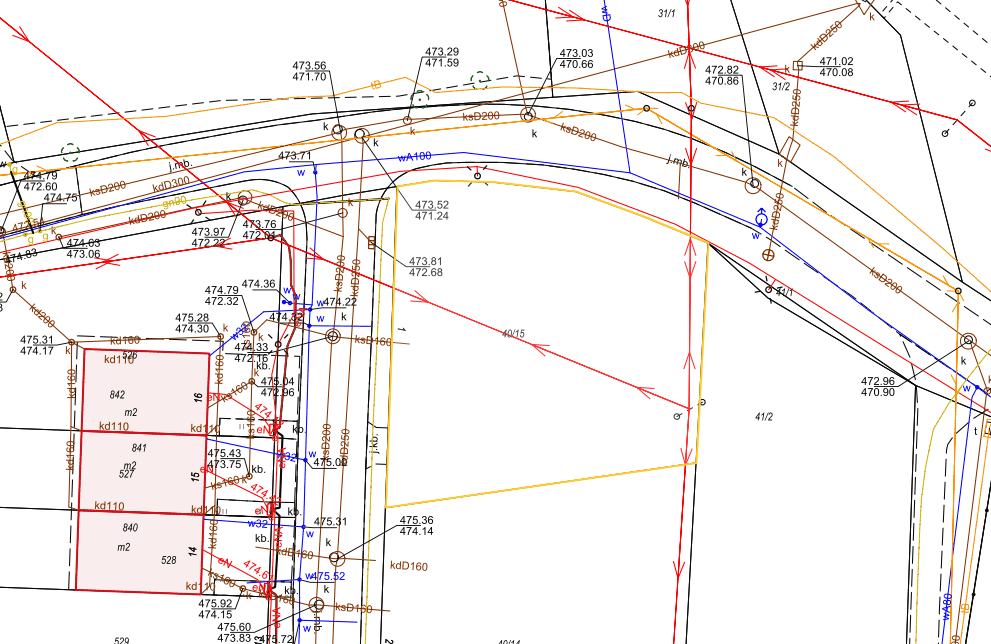
Task: Click the blue water hydrant symbol
Action: [x=761, y=217]
